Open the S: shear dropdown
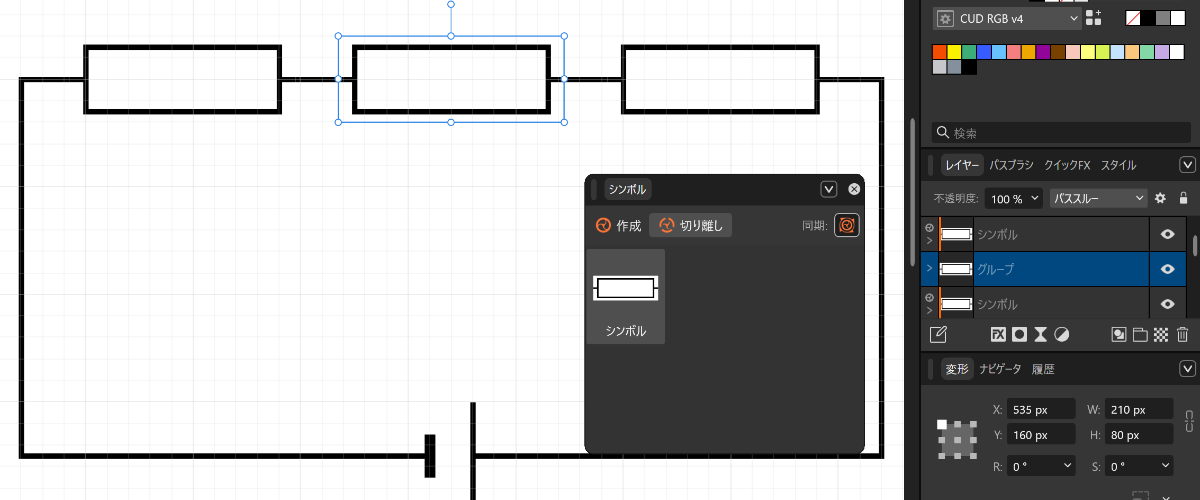 [x=1138, y=466]
